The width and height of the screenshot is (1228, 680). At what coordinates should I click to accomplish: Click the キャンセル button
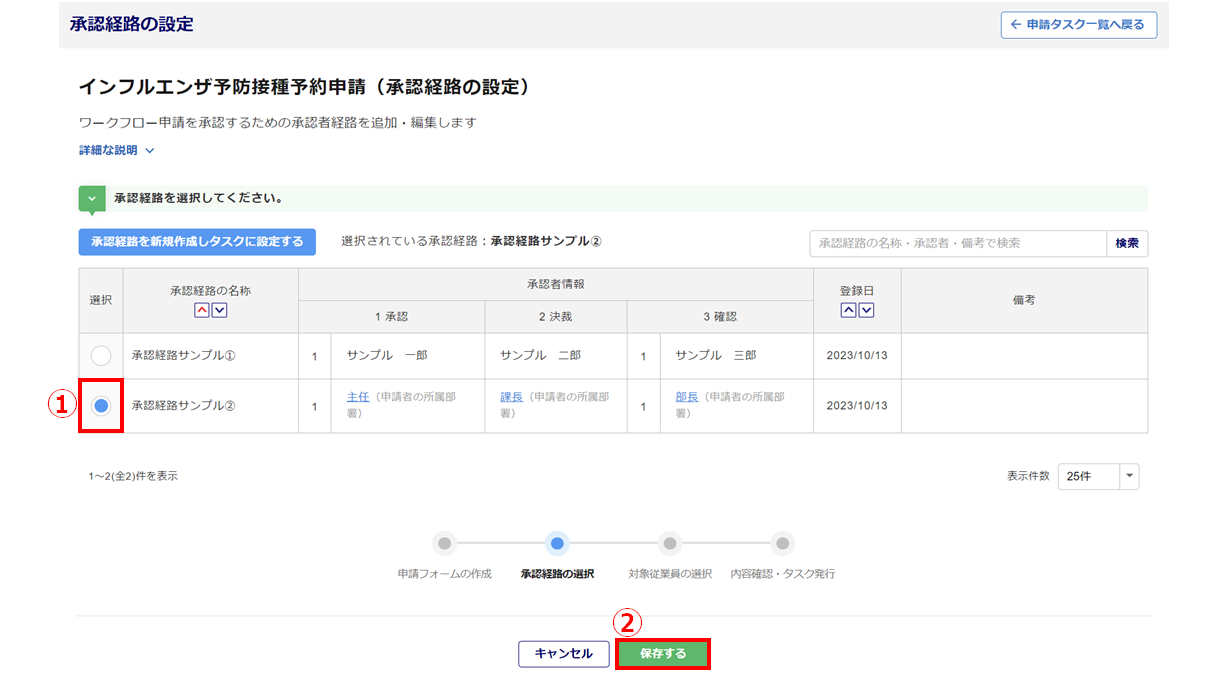pos(563,653)
